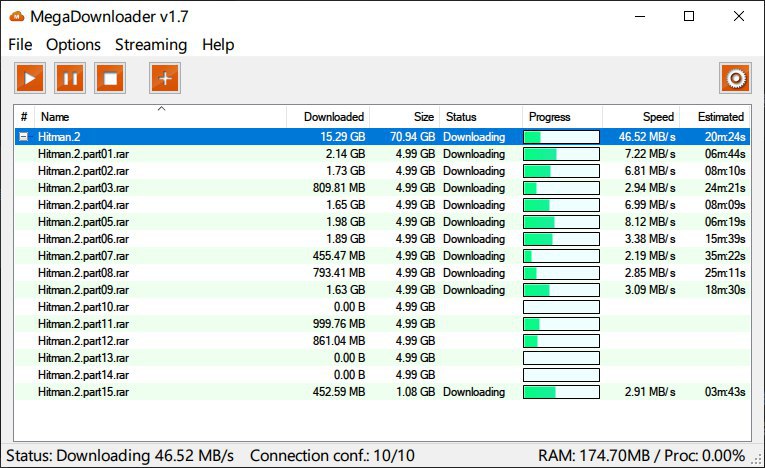Stop downloads using the square stop button
The image size is (765, 468).
110,78
